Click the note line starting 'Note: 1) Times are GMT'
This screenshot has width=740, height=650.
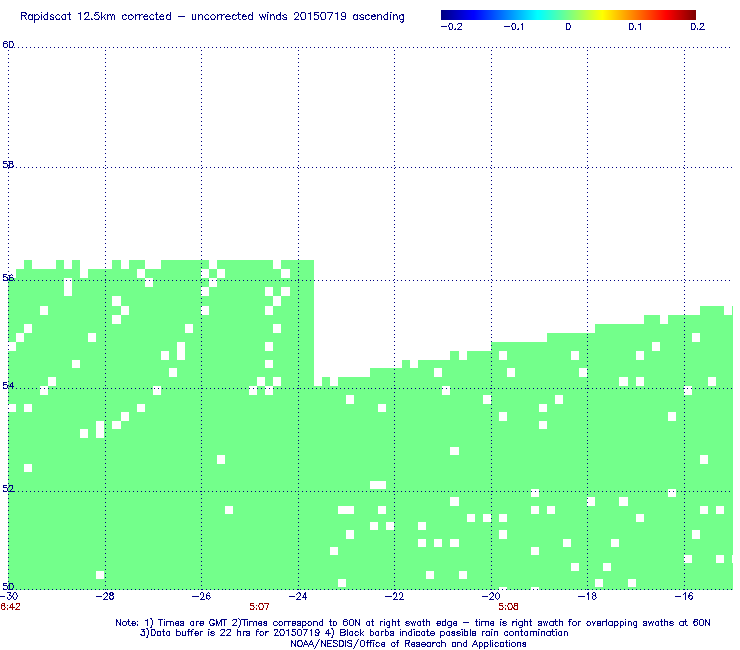[x=412, y=623]
